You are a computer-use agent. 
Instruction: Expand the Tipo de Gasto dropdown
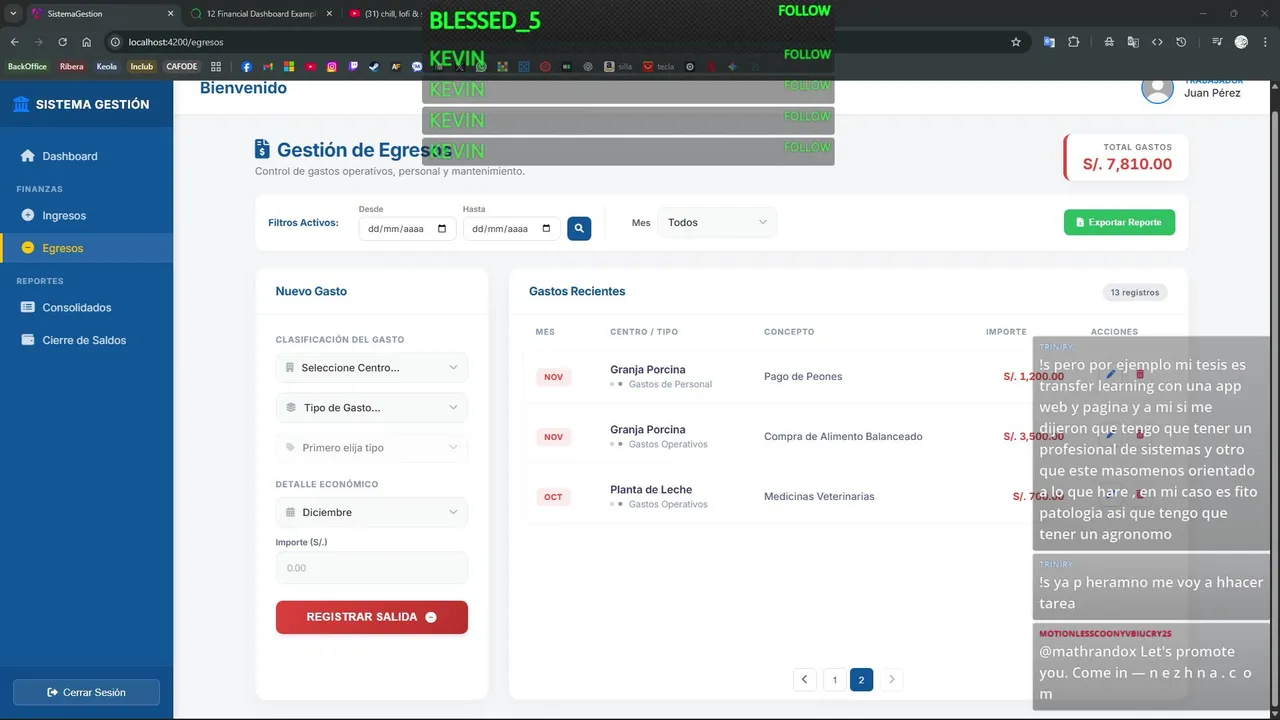(x=372, y=408)
